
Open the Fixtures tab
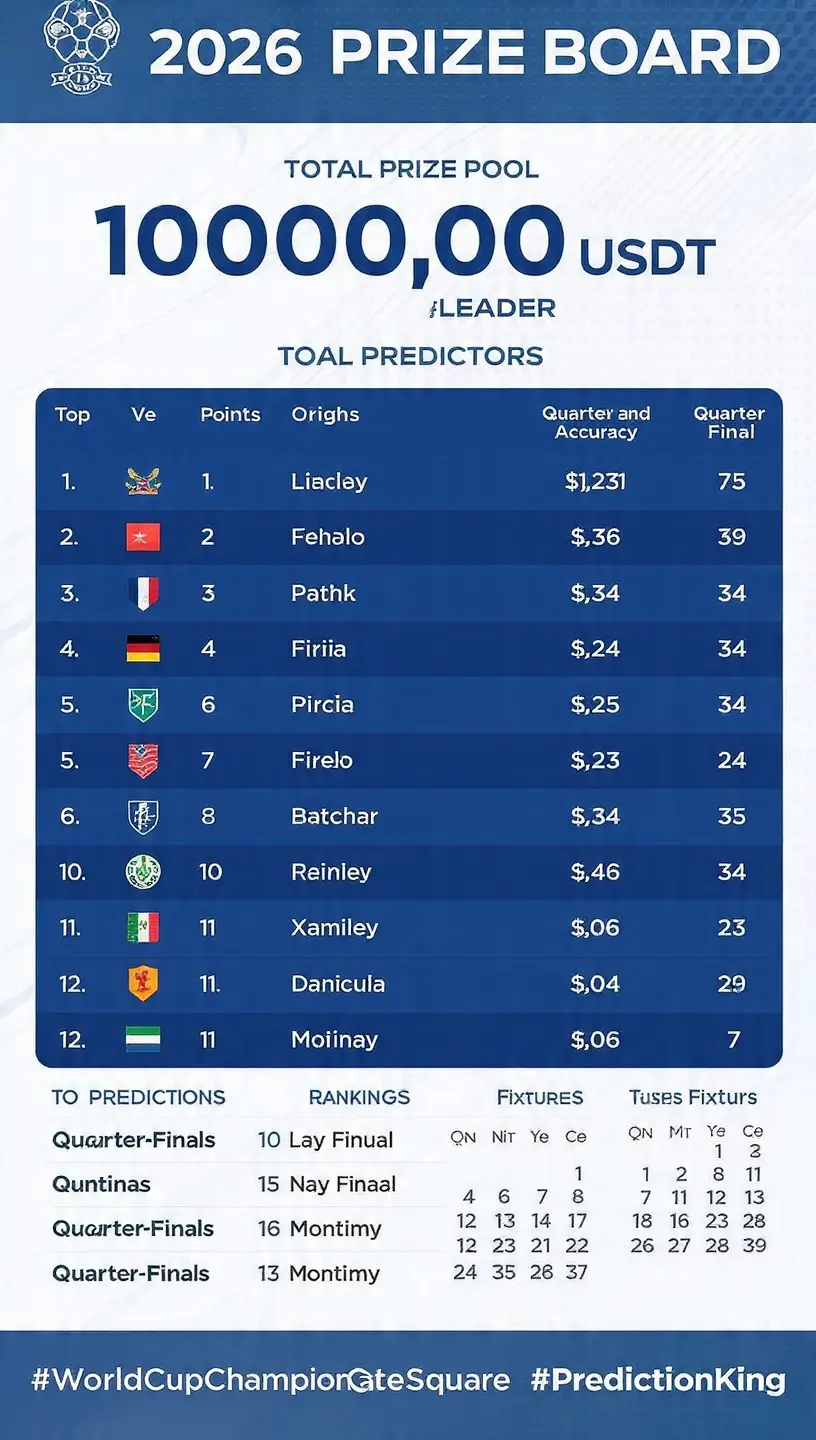540,1097
